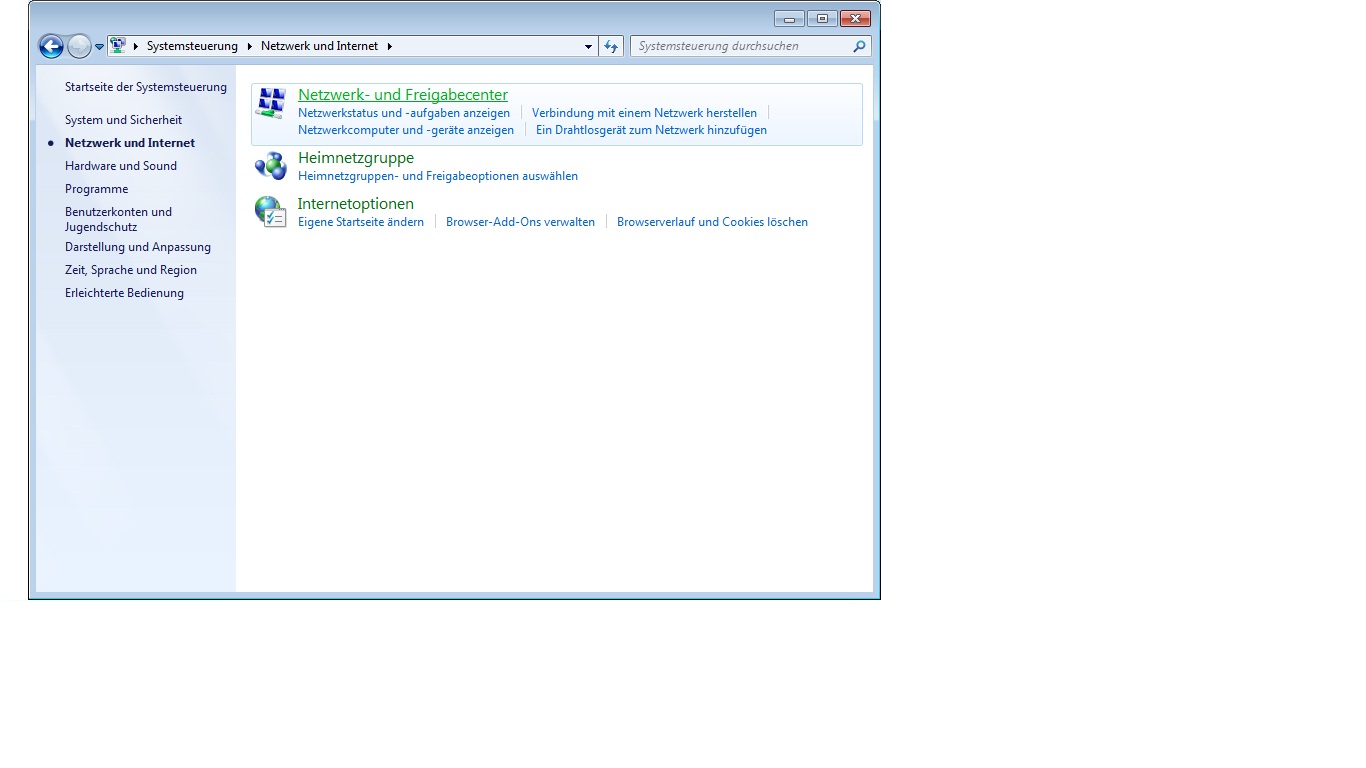Click Browserverlauf und Cookies löschen

712,222
